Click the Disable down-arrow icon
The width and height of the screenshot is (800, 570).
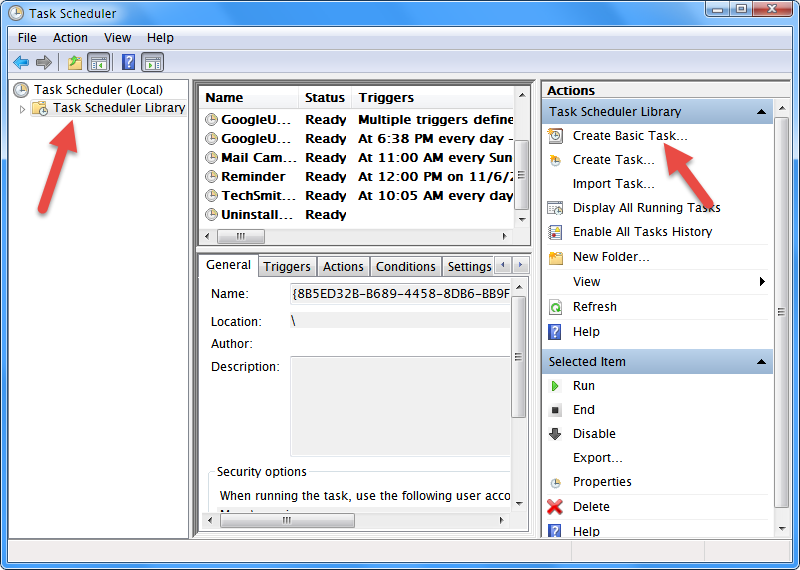555,434
